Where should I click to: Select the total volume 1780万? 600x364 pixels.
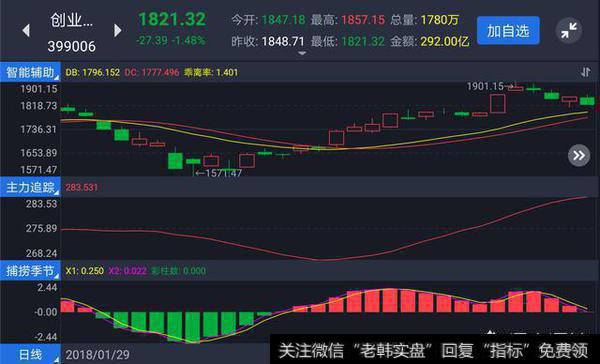(439, 20)
